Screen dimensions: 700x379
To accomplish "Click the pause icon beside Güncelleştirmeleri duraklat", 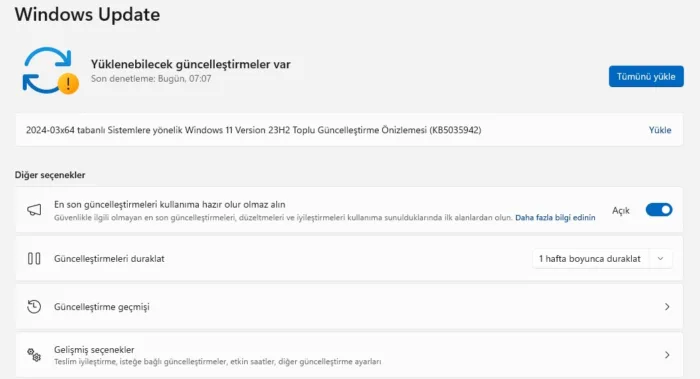I will [34, 258].
